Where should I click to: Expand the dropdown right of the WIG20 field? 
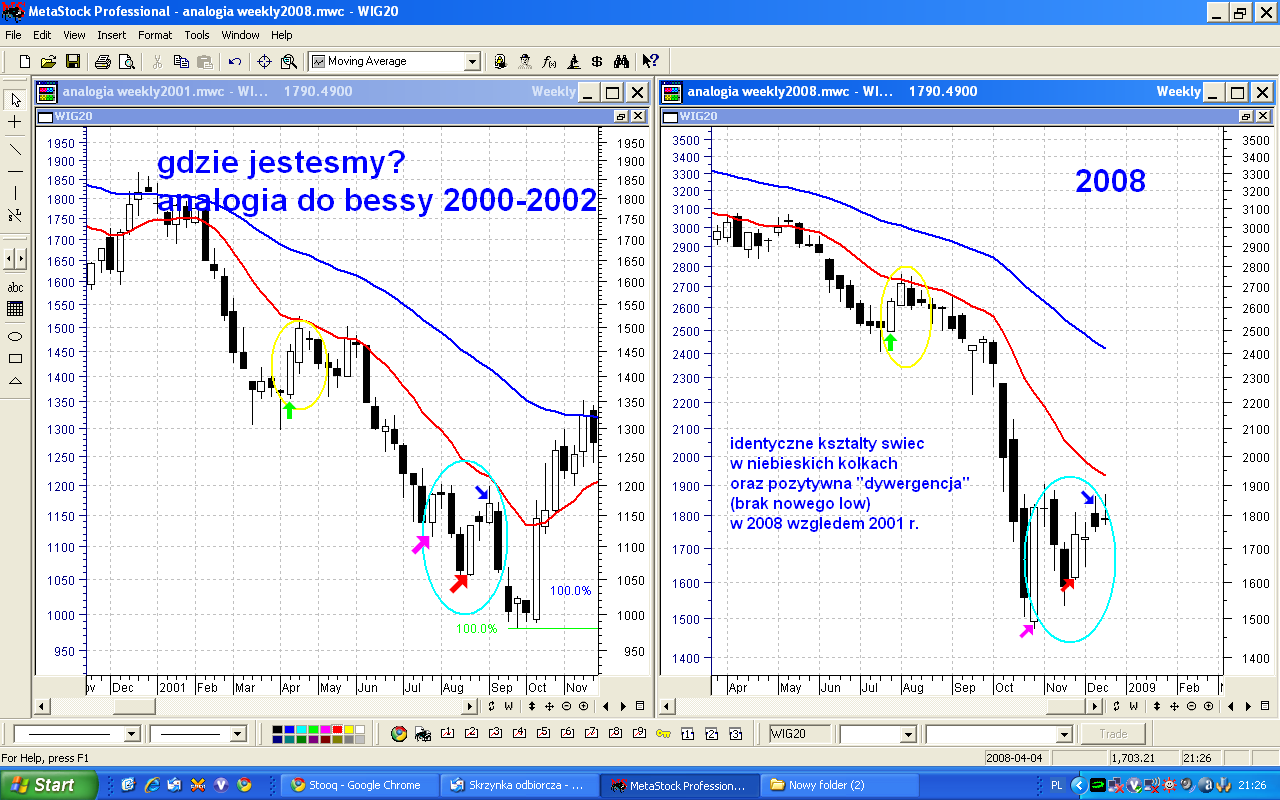908,735
